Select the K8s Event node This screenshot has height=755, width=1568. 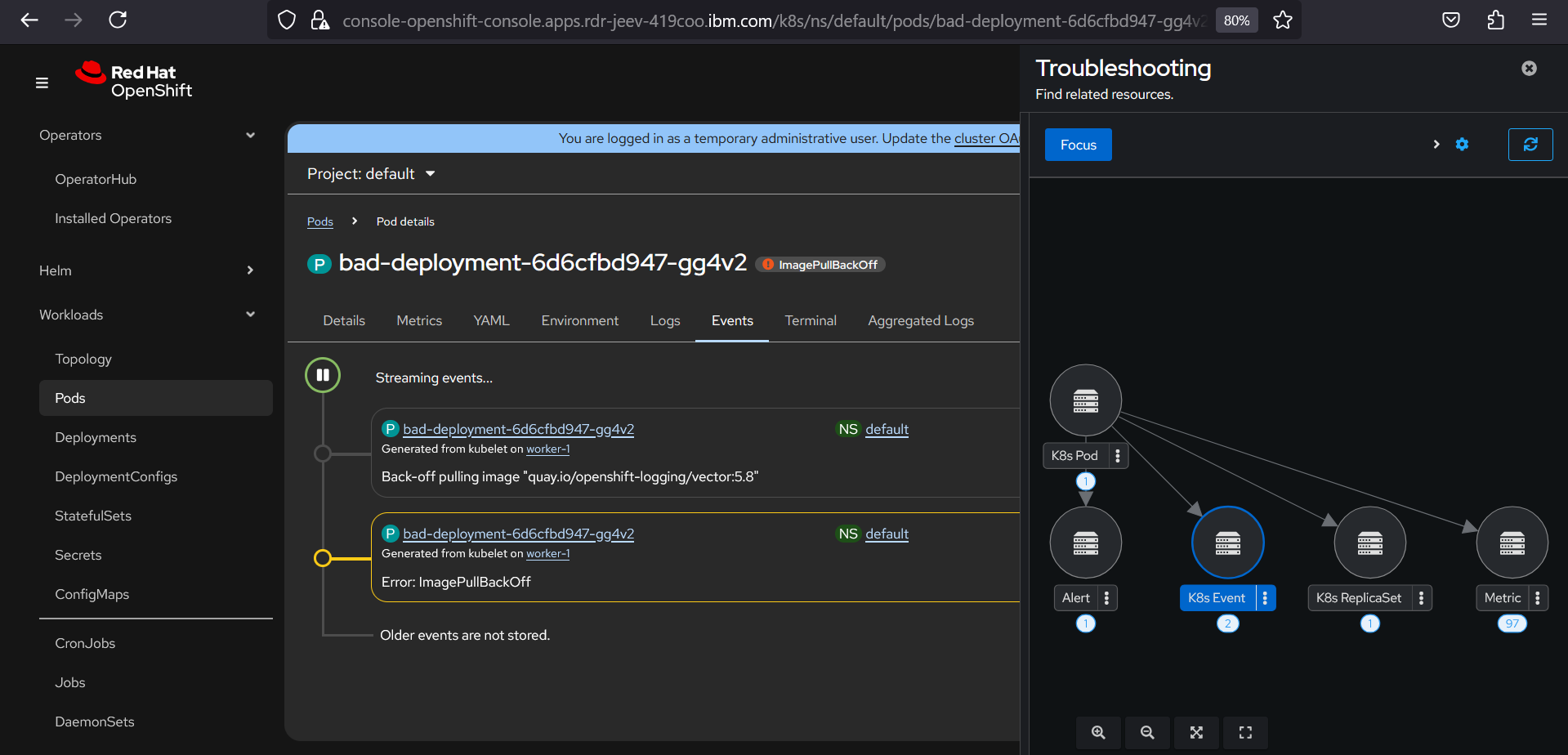tap(1227, 543)
